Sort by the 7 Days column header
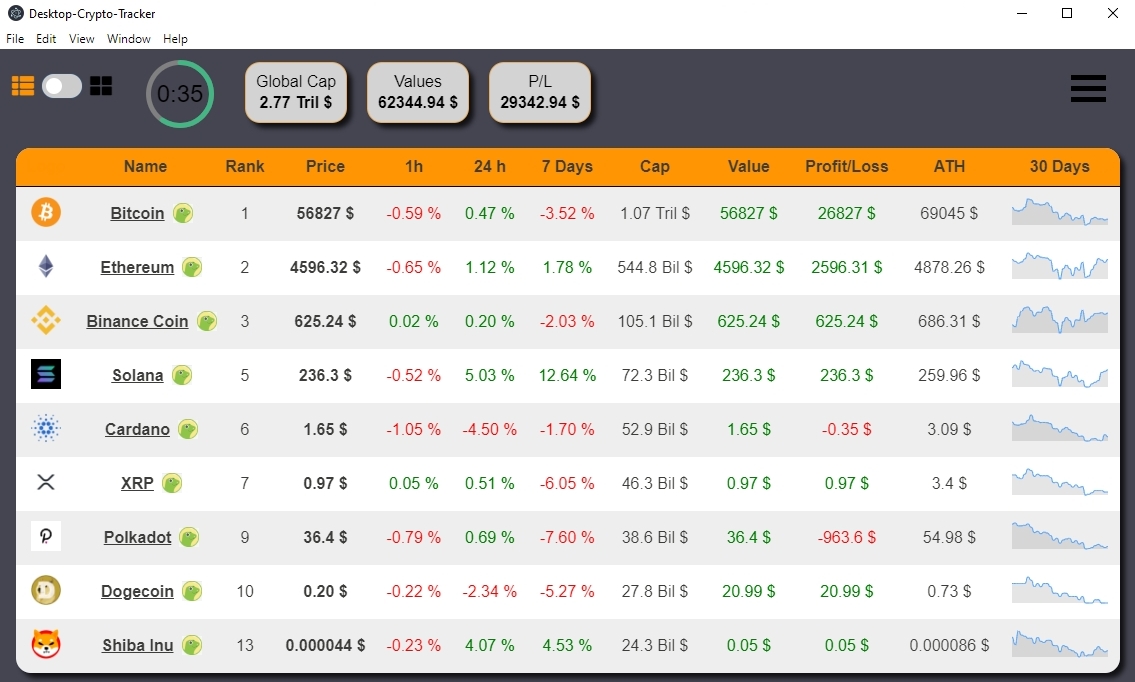 pos(567,167)
